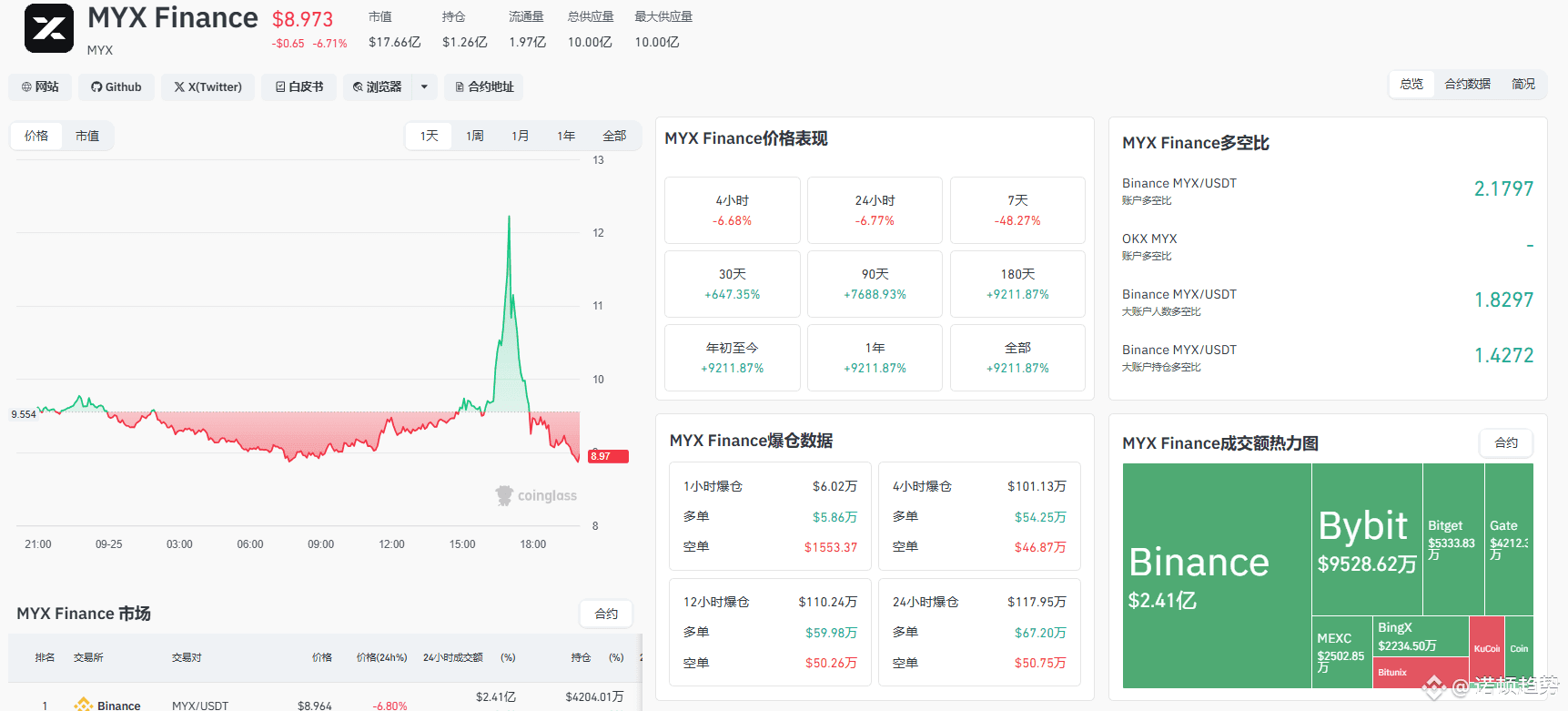Sort market table by 价格 column
Screen dimensions: 1568x711
[x=322, y=657]
